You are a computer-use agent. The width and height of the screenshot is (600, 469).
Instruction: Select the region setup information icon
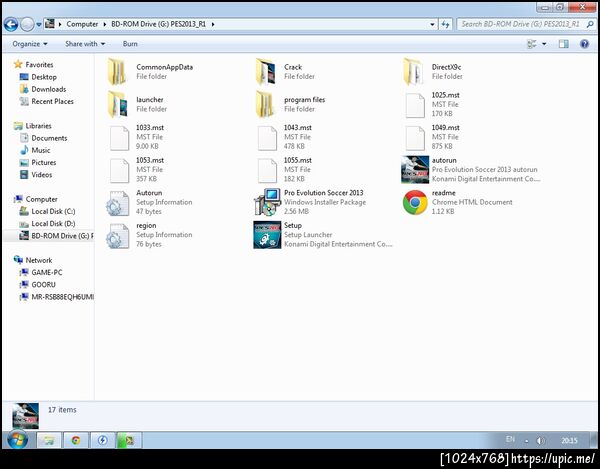(x=118, y=236)
